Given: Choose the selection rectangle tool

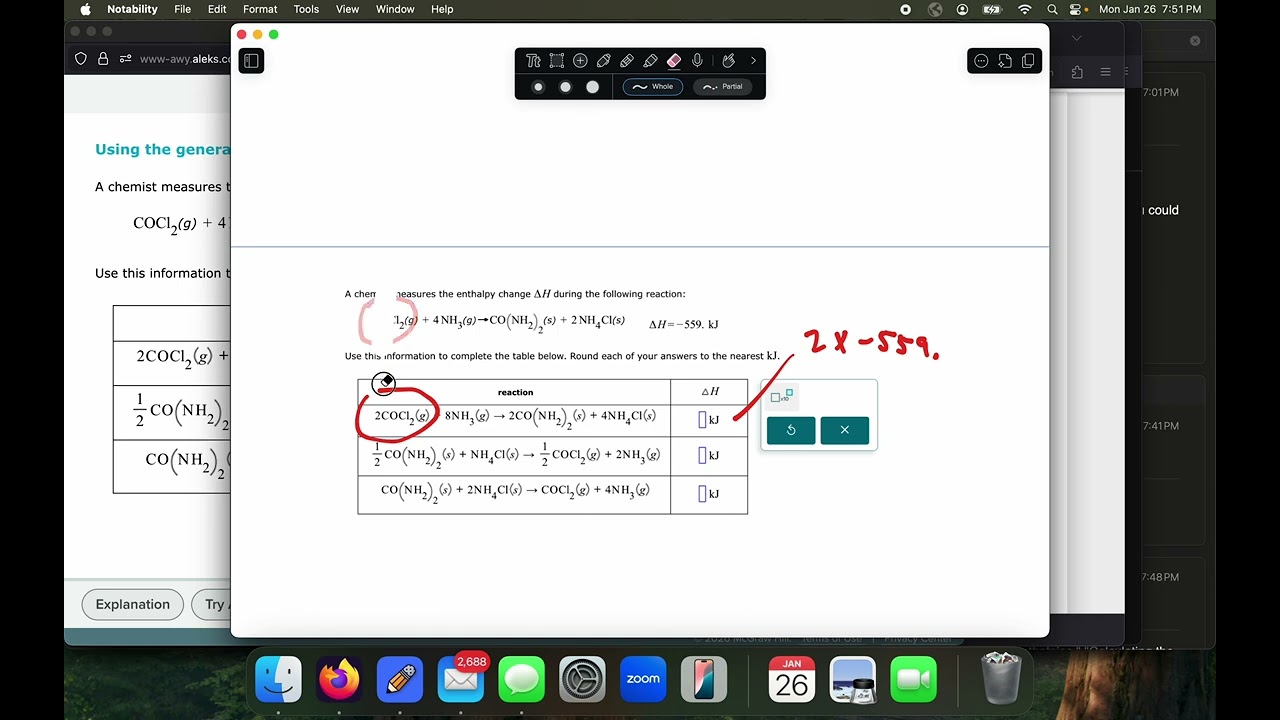Looking at the screenshot, I should pyautogui.click(x=557, y=61).
